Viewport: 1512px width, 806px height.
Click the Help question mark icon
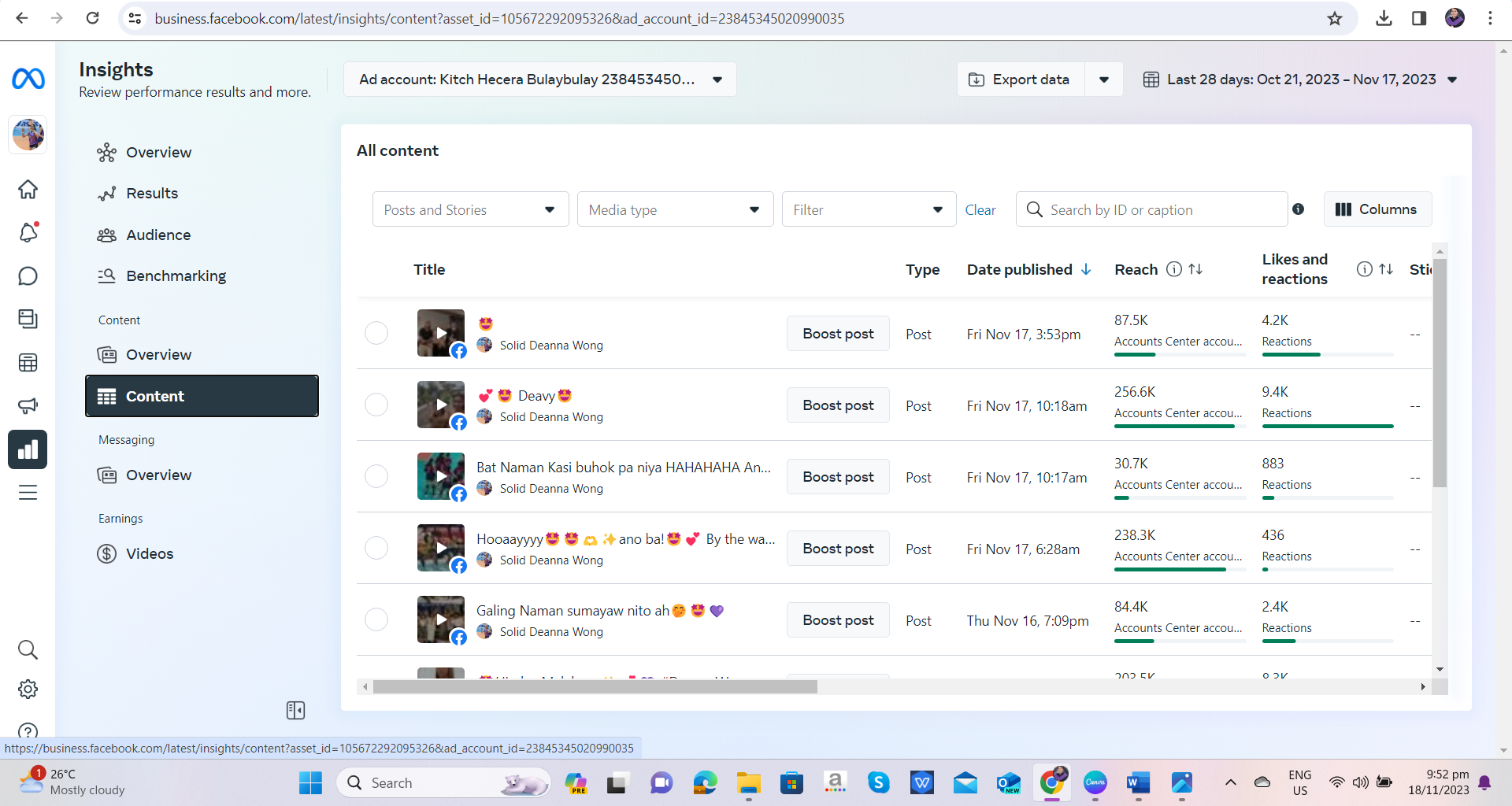(28, 730)
